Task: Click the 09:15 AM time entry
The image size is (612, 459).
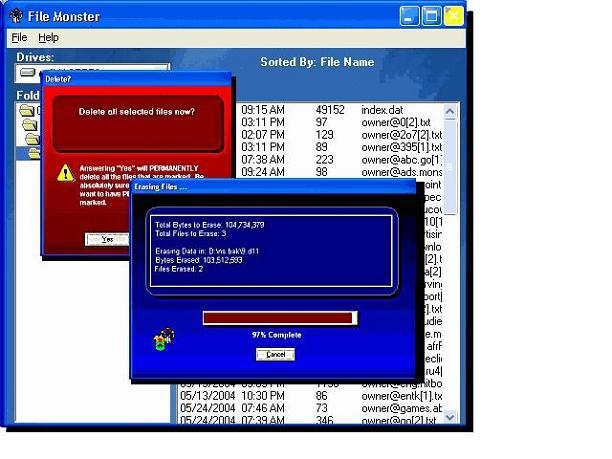Action: (263, 110)
